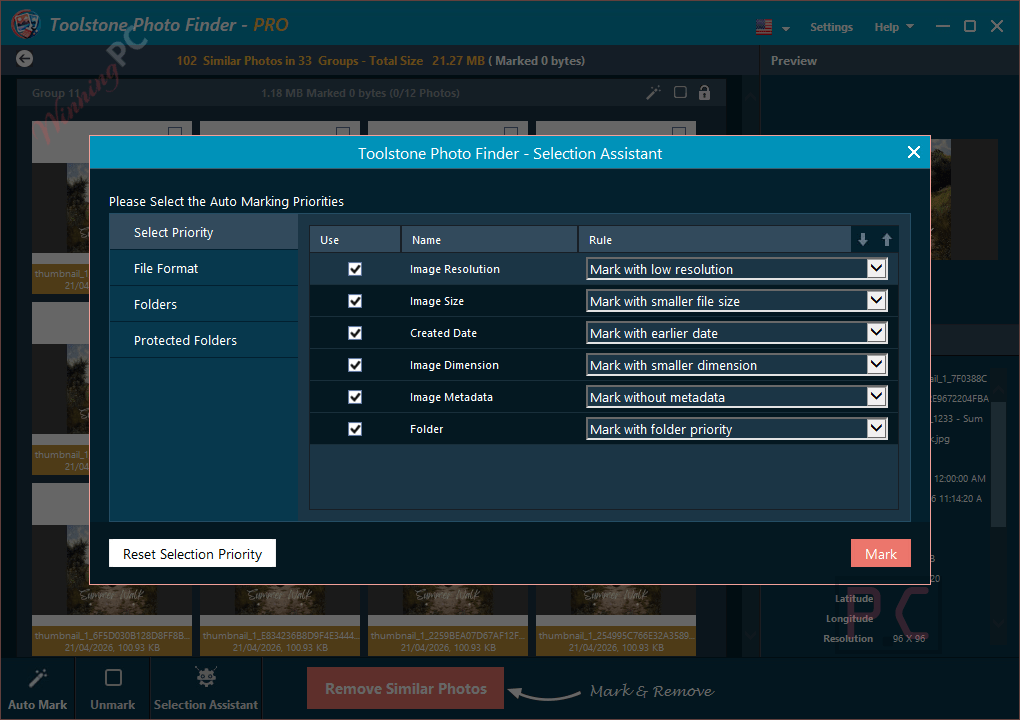Screen dimensions: 1020x720
Task: Open the 'Mark with earlier date' dropdown
Action: [x=736, y=333]
